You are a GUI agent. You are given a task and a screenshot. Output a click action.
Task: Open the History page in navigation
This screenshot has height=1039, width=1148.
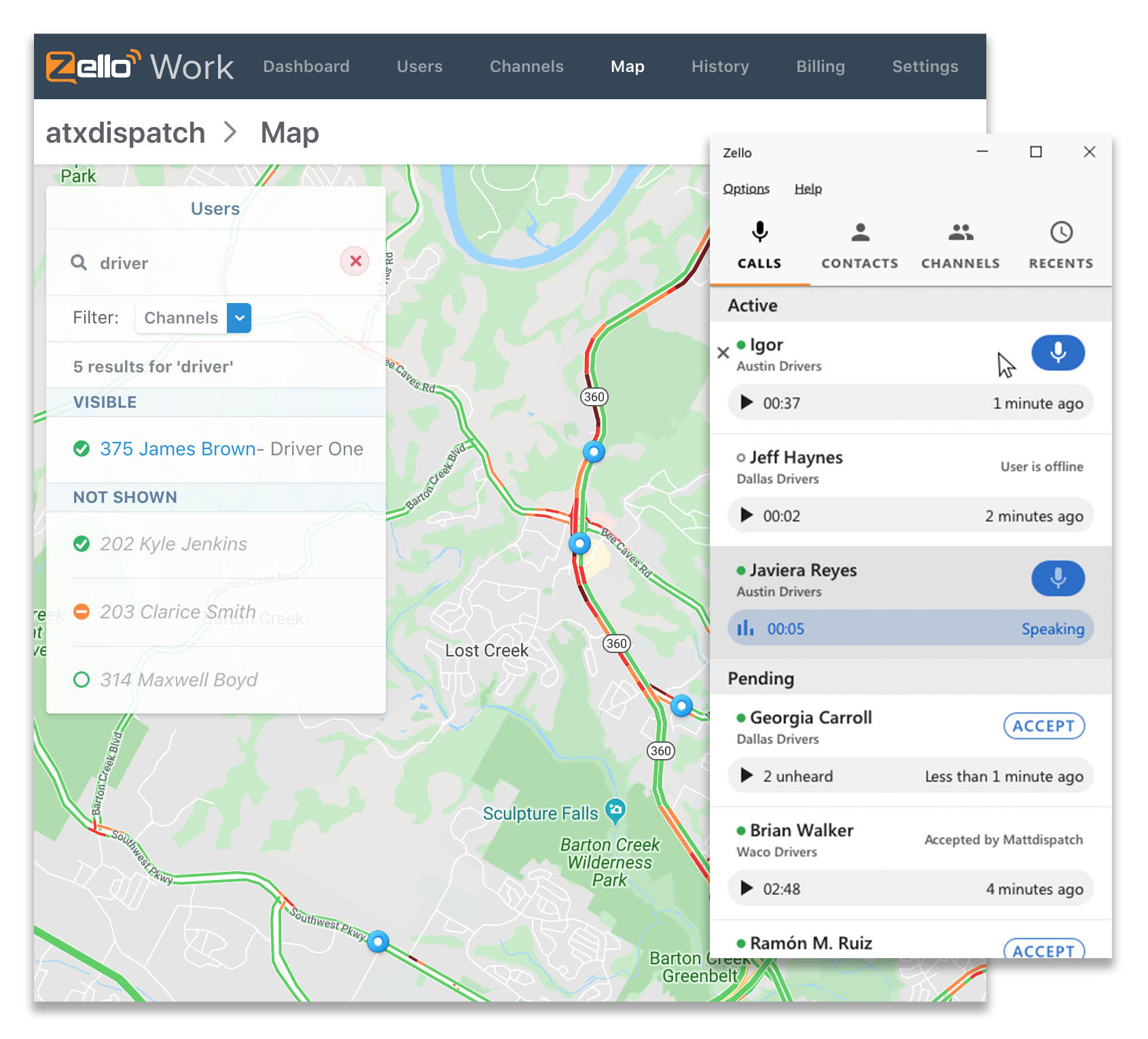pyautogui.click(x=719, y=67)
